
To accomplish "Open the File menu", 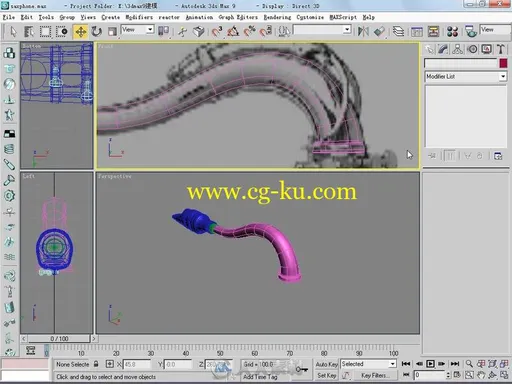I will 9,17.
